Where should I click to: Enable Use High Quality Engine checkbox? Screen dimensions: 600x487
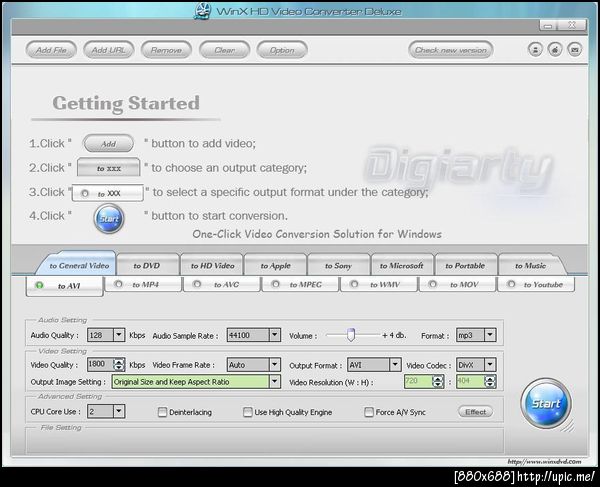[248, 412]
